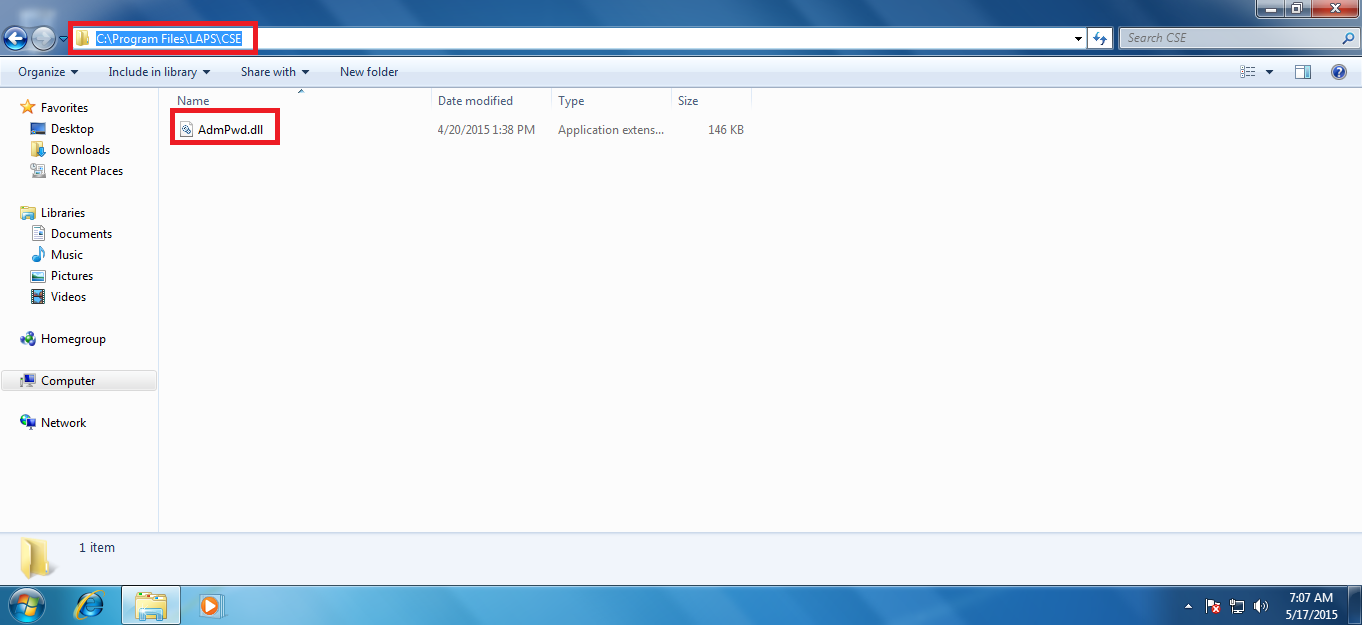Open the Share with menu
Viewport: 1362px width, 625px height.
275,72
